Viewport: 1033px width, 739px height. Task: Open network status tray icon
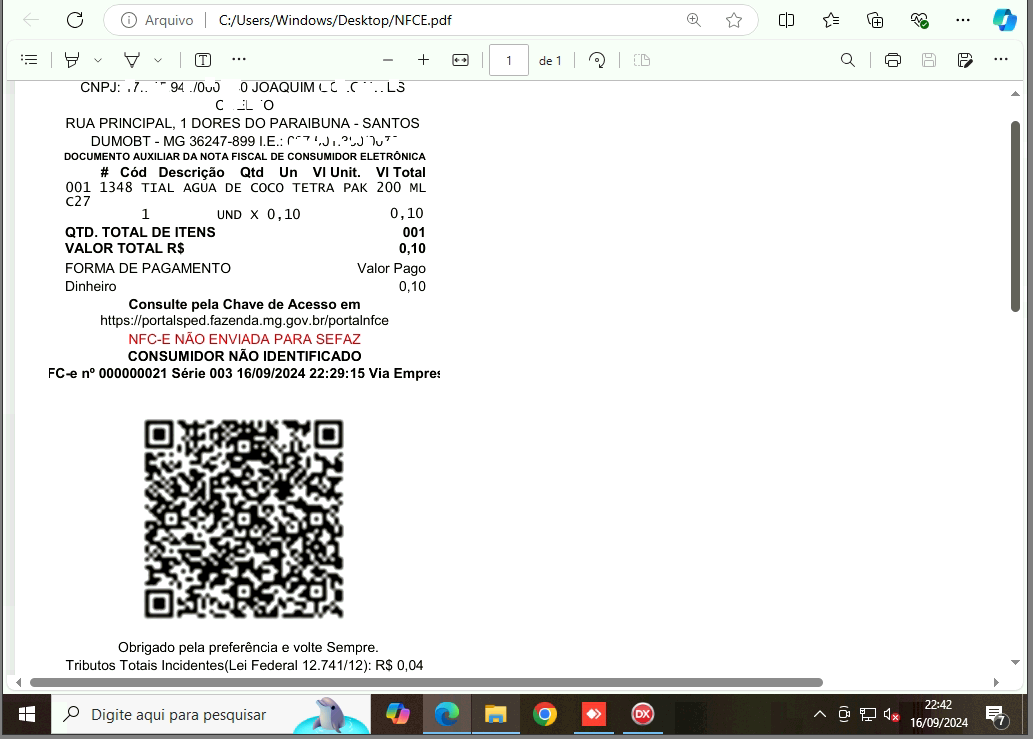868,715
